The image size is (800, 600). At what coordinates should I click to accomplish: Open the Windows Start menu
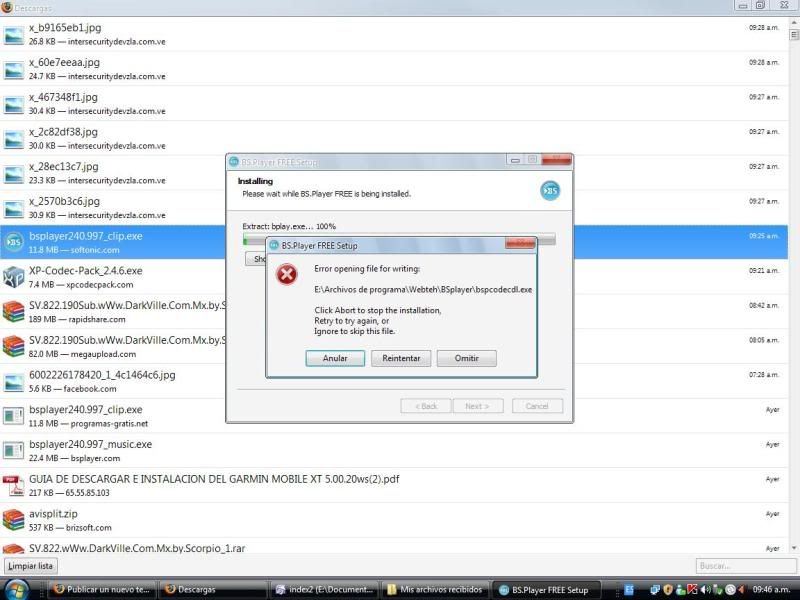coord(15,590)
